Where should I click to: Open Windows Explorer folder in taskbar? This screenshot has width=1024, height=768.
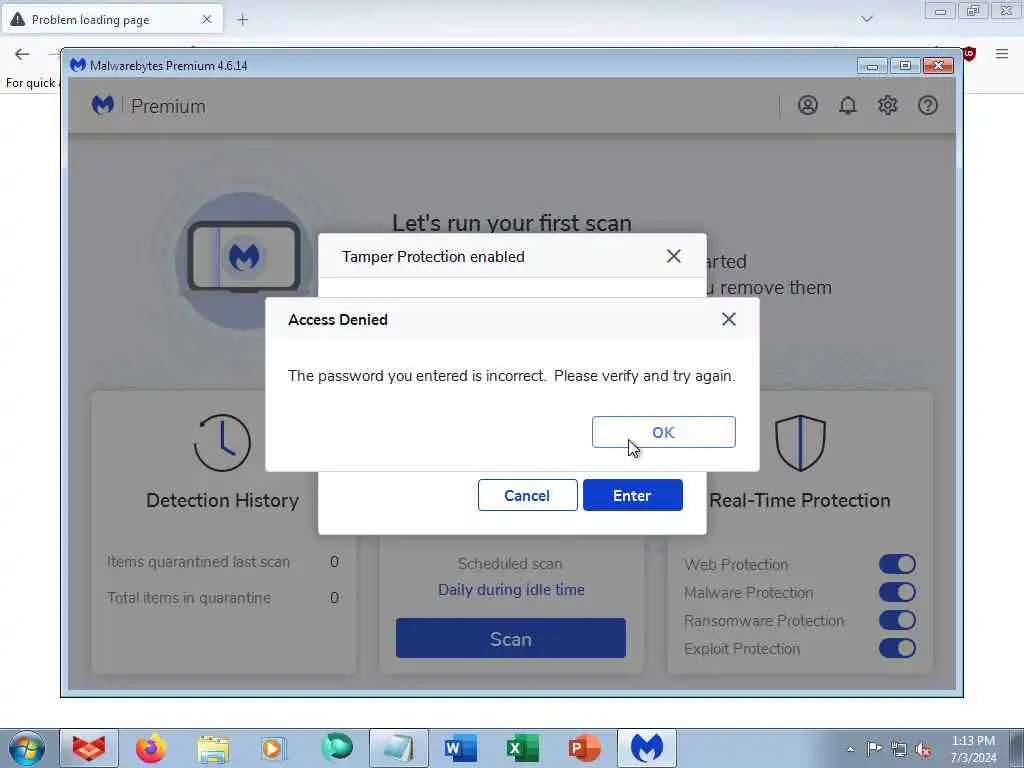(213, 748)
